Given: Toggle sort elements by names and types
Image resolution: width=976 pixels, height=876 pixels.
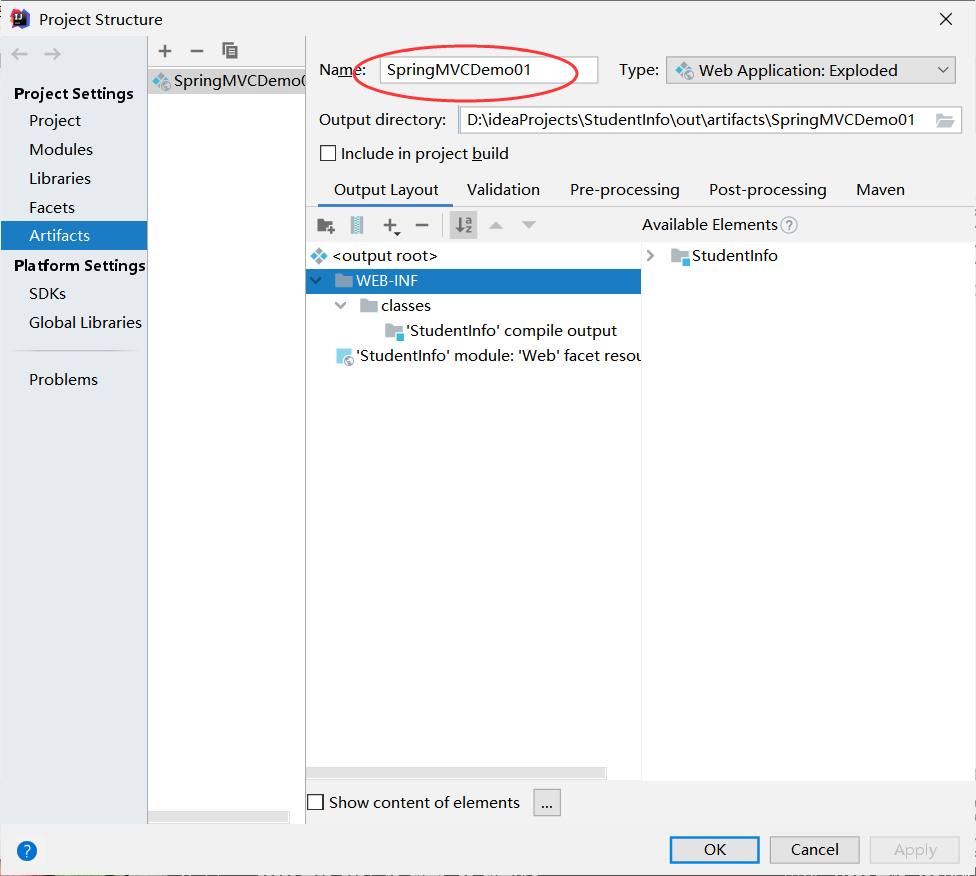Looking at the screenshot, I should [464, 225].
